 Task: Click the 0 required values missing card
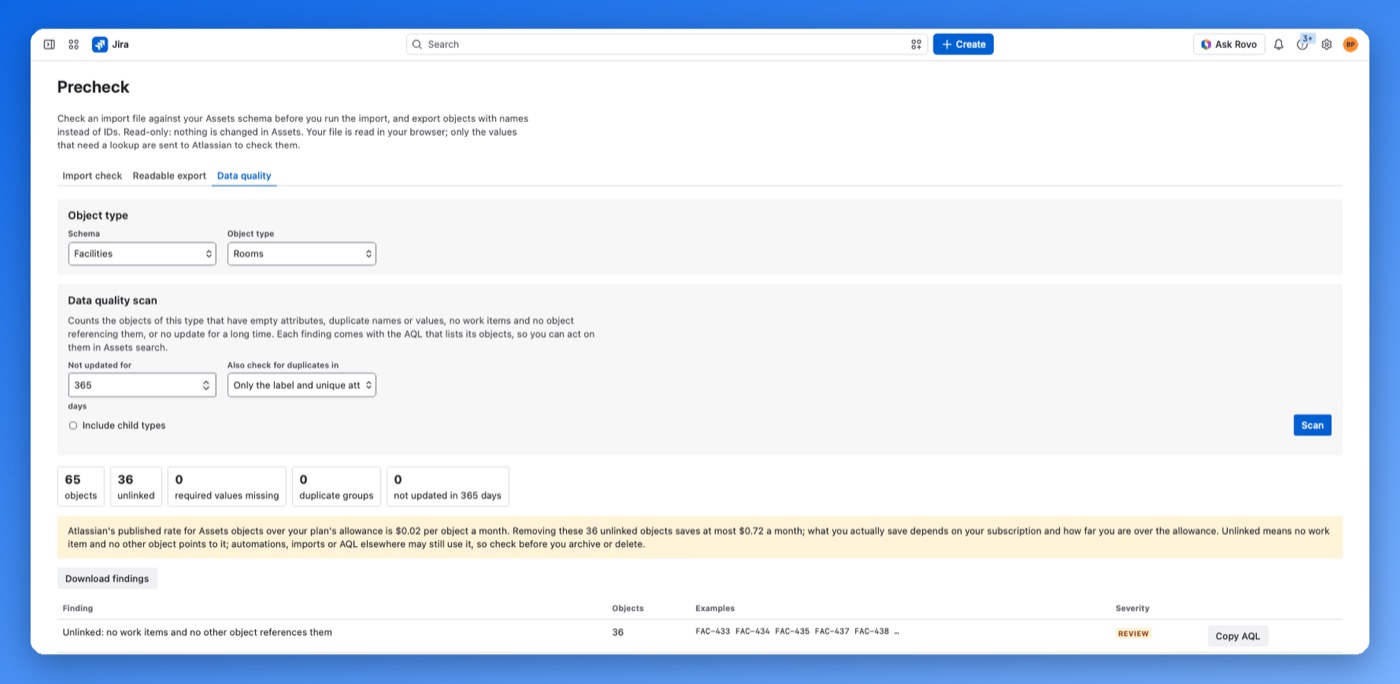tap(227, 486)
